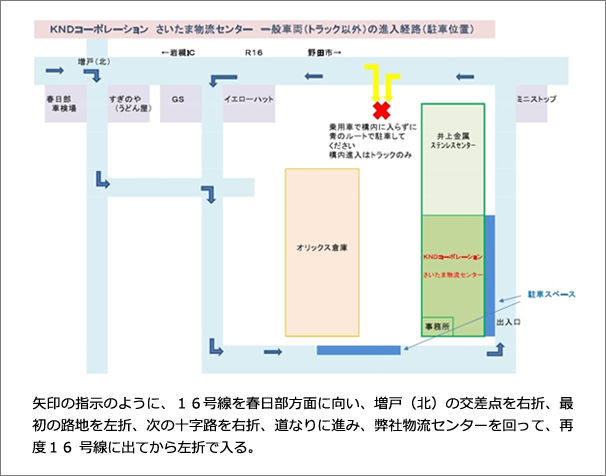Select the '春日部車検場' landmark box
606x476 pixels.
[65, 104]
